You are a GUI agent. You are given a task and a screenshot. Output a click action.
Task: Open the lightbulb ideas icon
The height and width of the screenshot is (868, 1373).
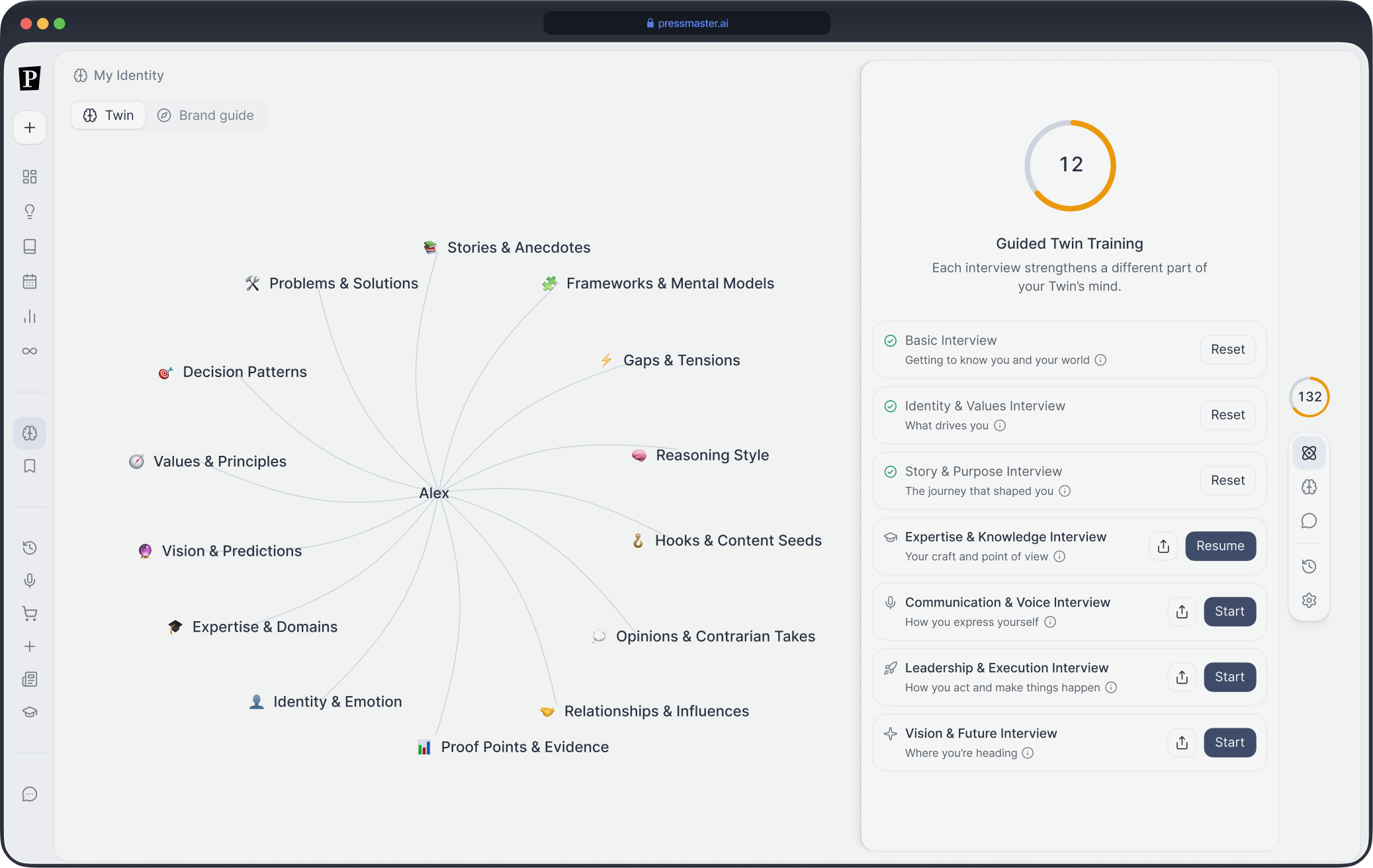point(30,212)
